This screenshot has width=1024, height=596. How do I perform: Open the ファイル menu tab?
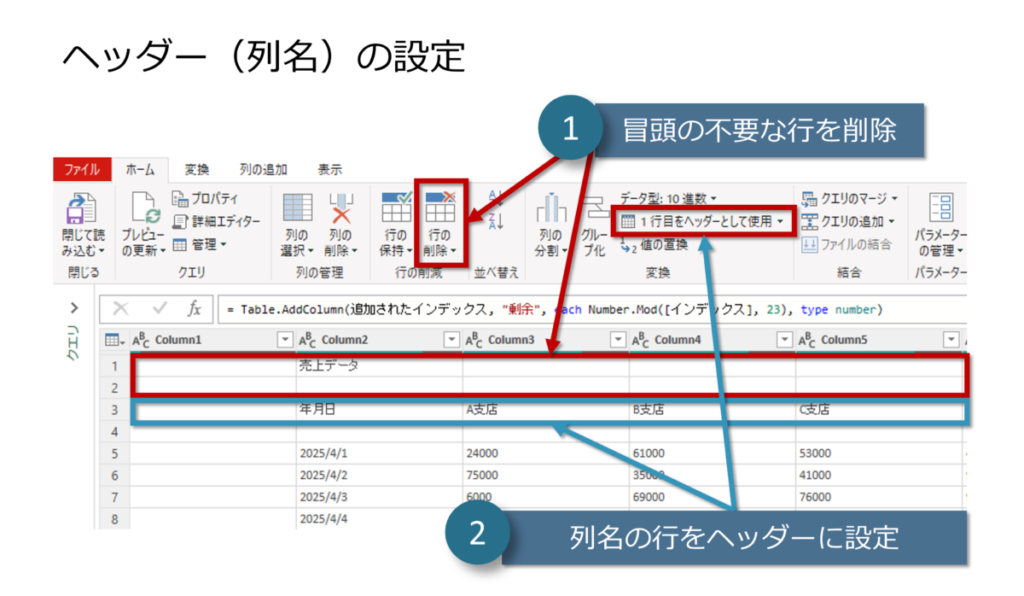(82, 170)
